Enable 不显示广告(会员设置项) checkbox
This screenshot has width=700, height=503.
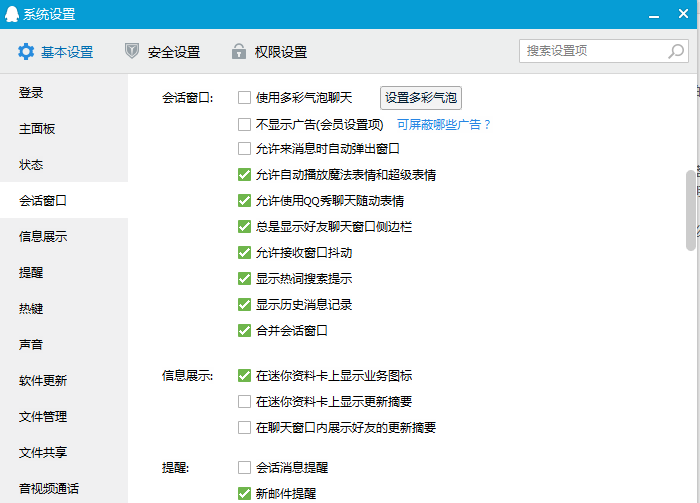244,125
